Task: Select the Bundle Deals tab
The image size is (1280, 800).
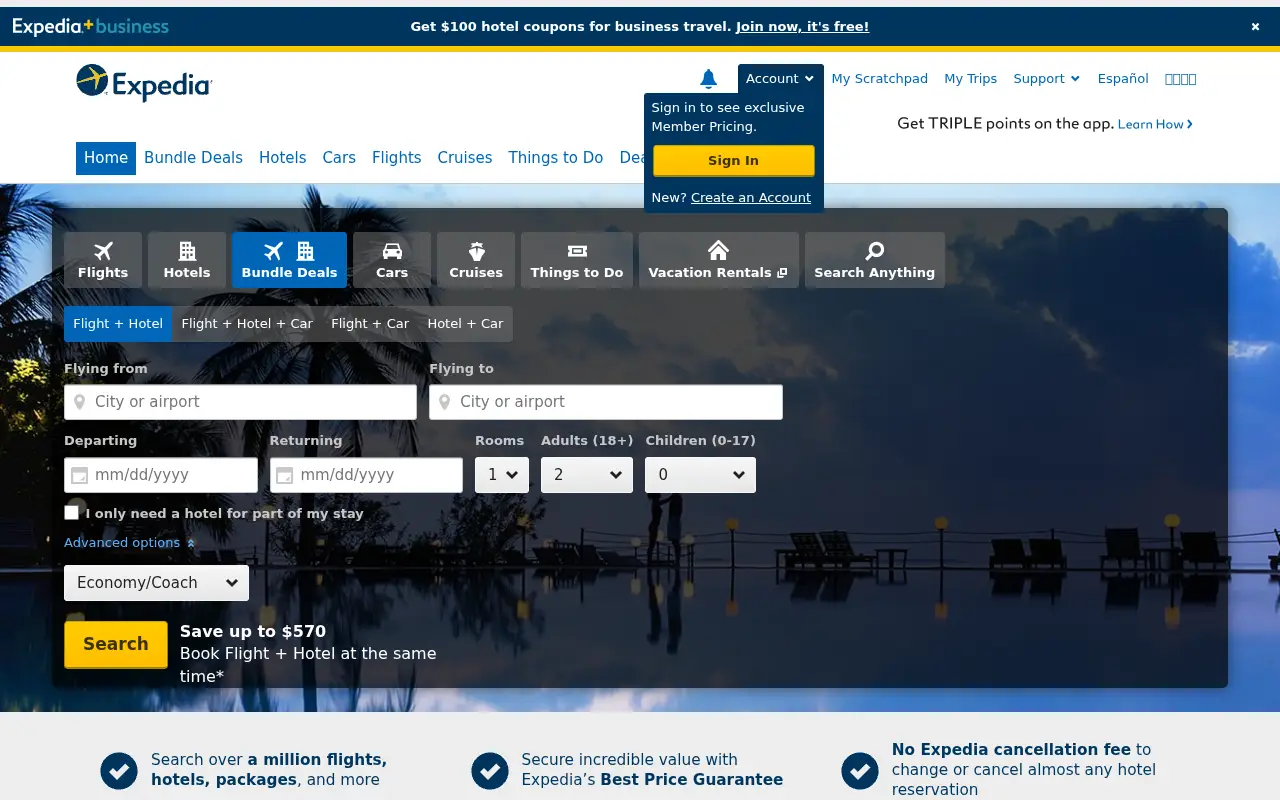Action: click(289, 260)
